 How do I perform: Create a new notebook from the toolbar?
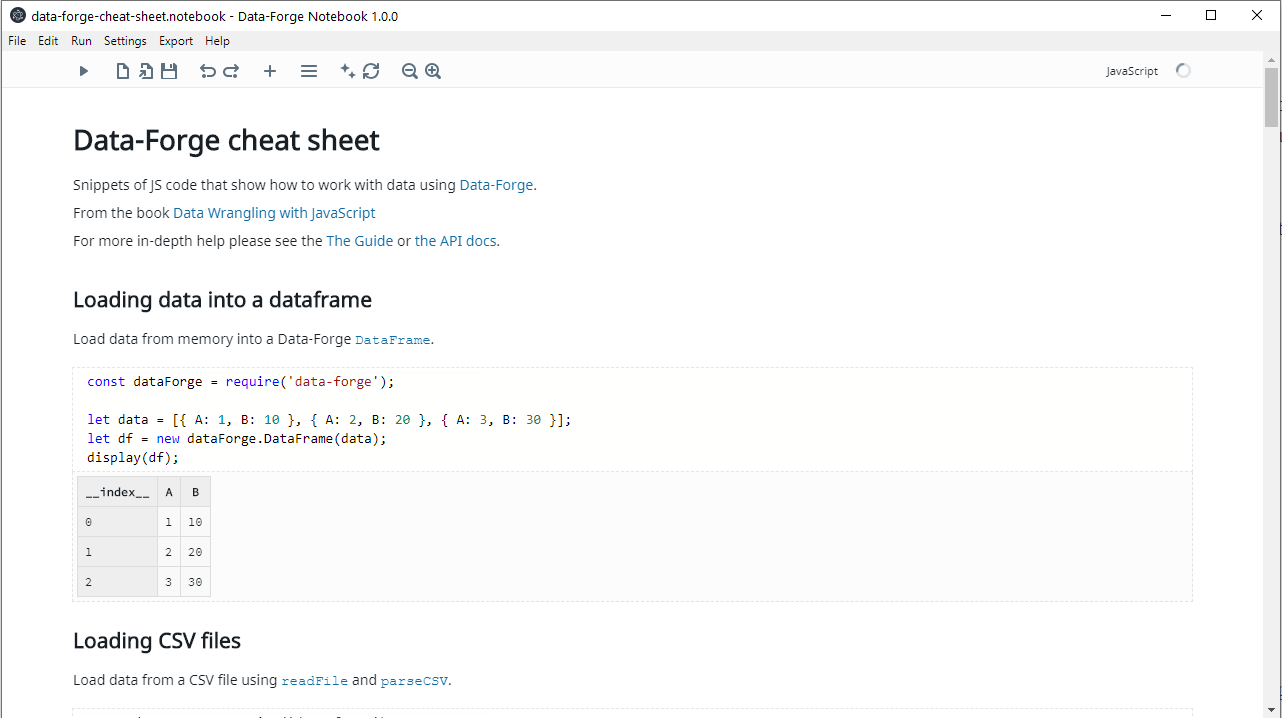(123, 71)
